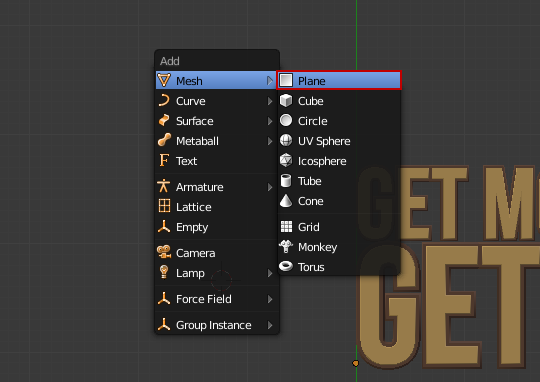The height and width of the screenshot is (382, 540).
Task: Click the Text F icon
Action: point(164,160)
